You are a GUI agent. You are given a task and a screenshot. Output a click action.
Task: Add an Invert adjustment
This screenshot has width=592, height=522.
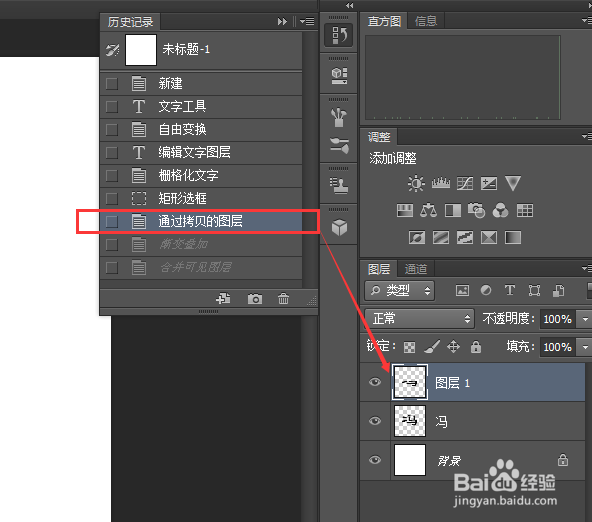(x=417, y=238)
